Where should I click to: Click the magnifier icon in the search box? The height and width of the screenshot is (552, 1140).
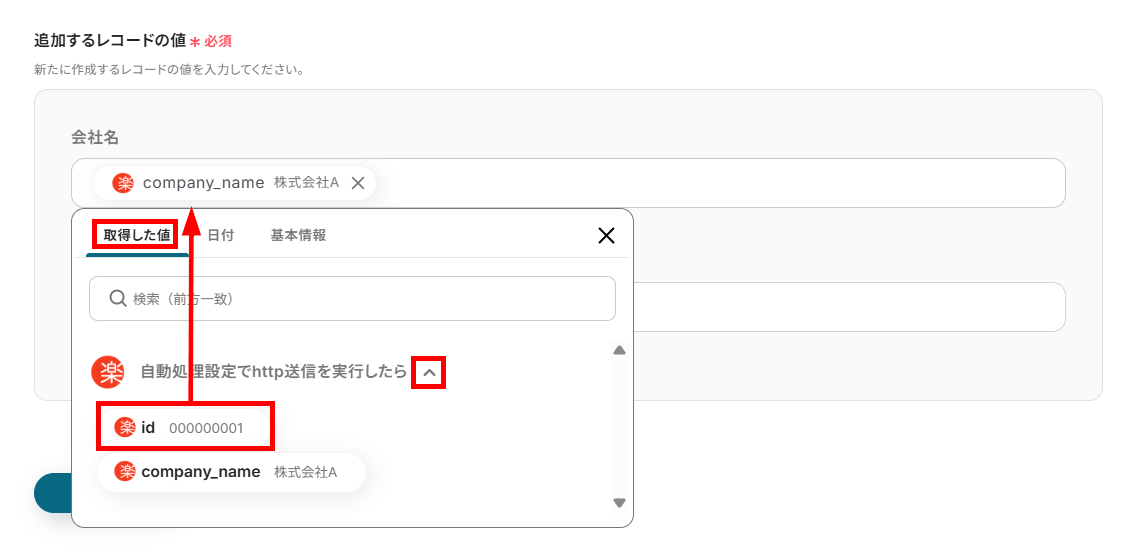[117, 298]
